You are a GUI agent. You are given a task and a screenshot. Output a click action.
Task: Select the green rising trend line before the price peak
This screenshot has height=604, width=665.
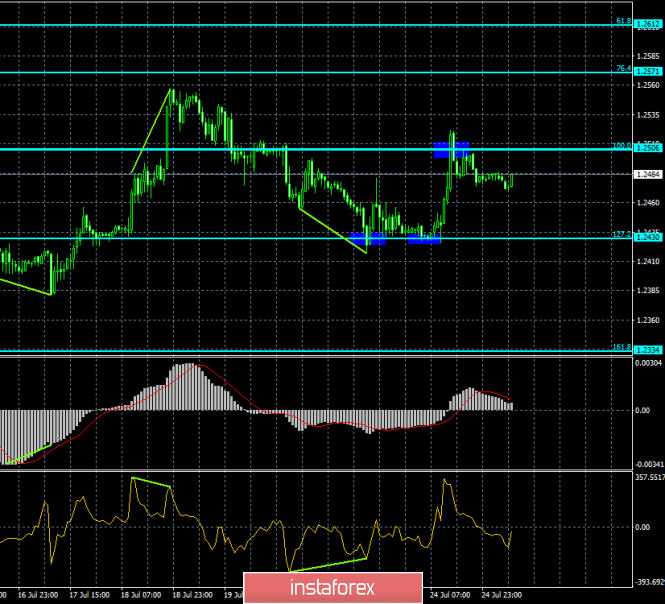tap(151, 132)
